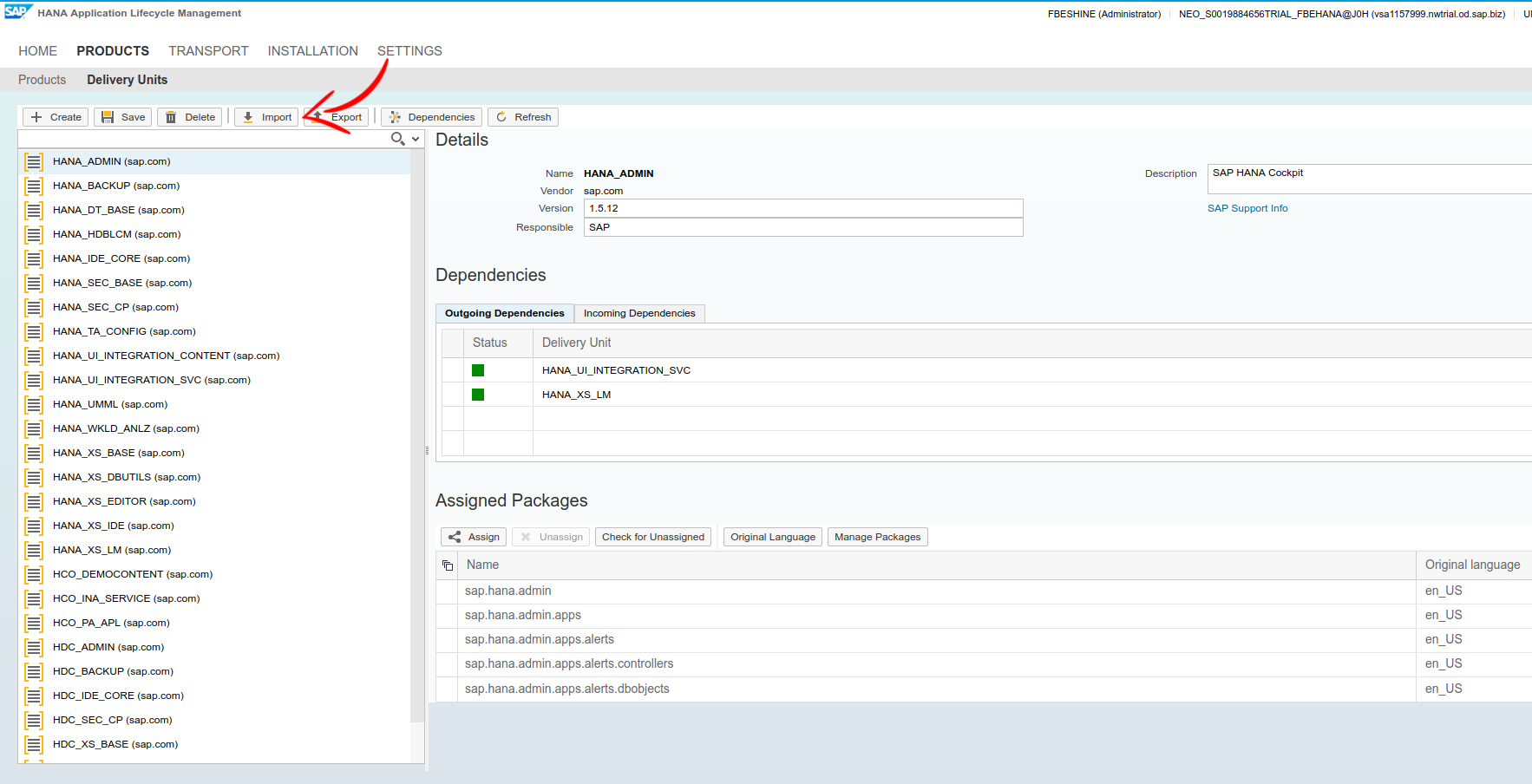This screenshot has height=784, width=1532.
Task: Refresh the delivery units list
Action: click(x=523, y=117)
